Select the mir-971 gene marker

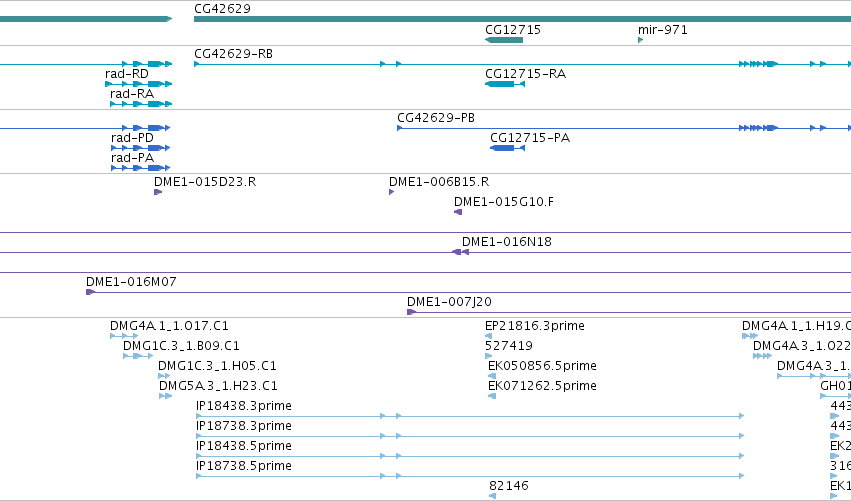(640, 40)
